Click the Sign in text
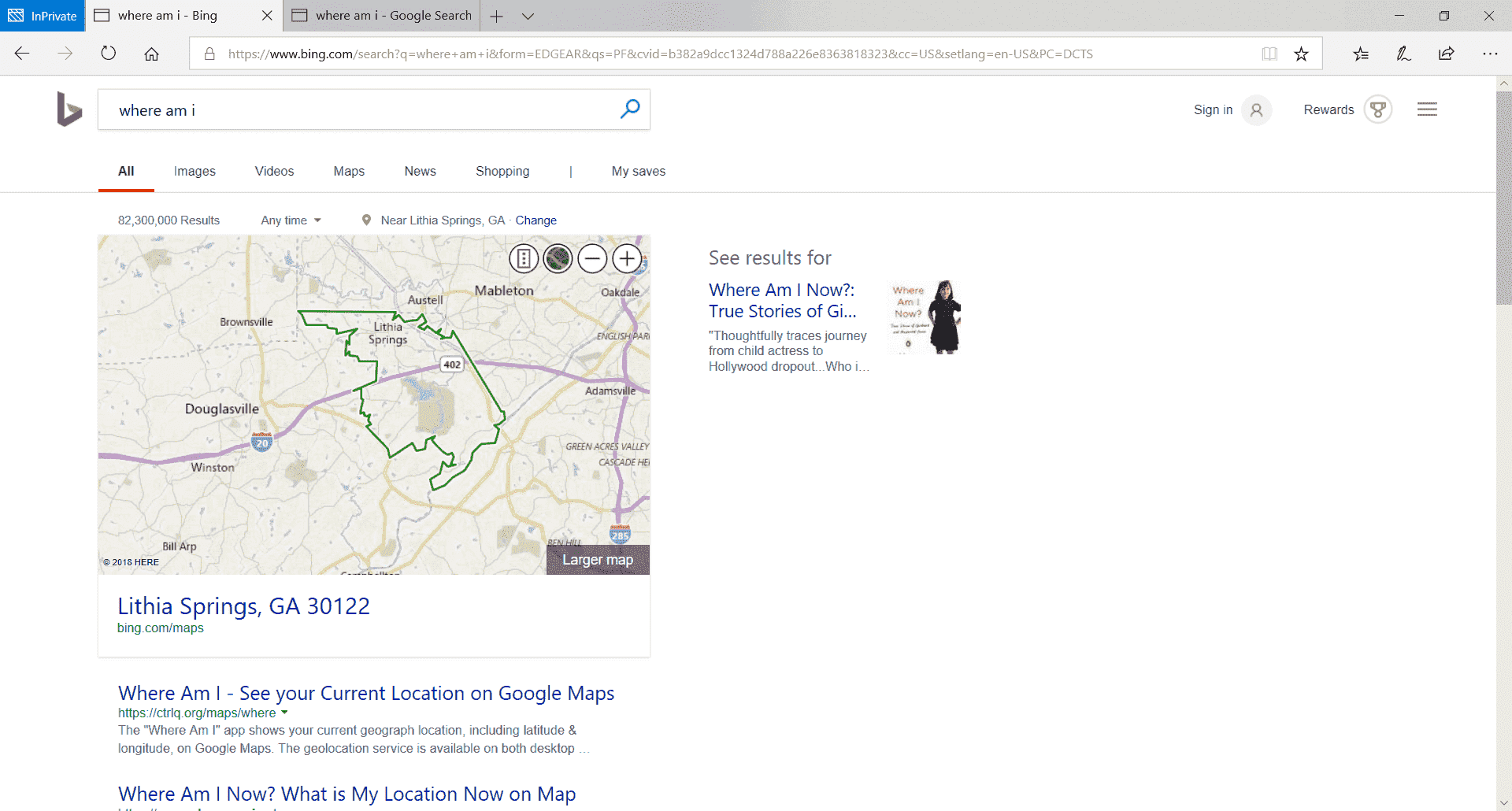This screenshot has height=811, width=1512. pos(1213,109)
